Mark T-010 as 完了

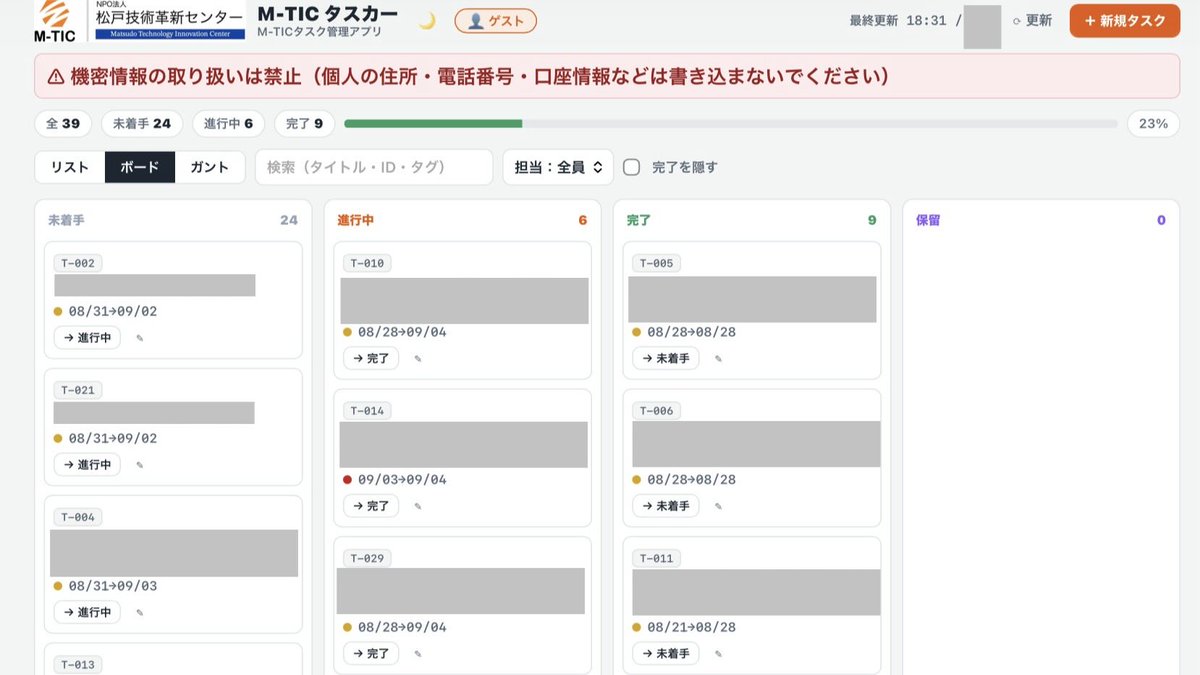click(x=371, y=358)
